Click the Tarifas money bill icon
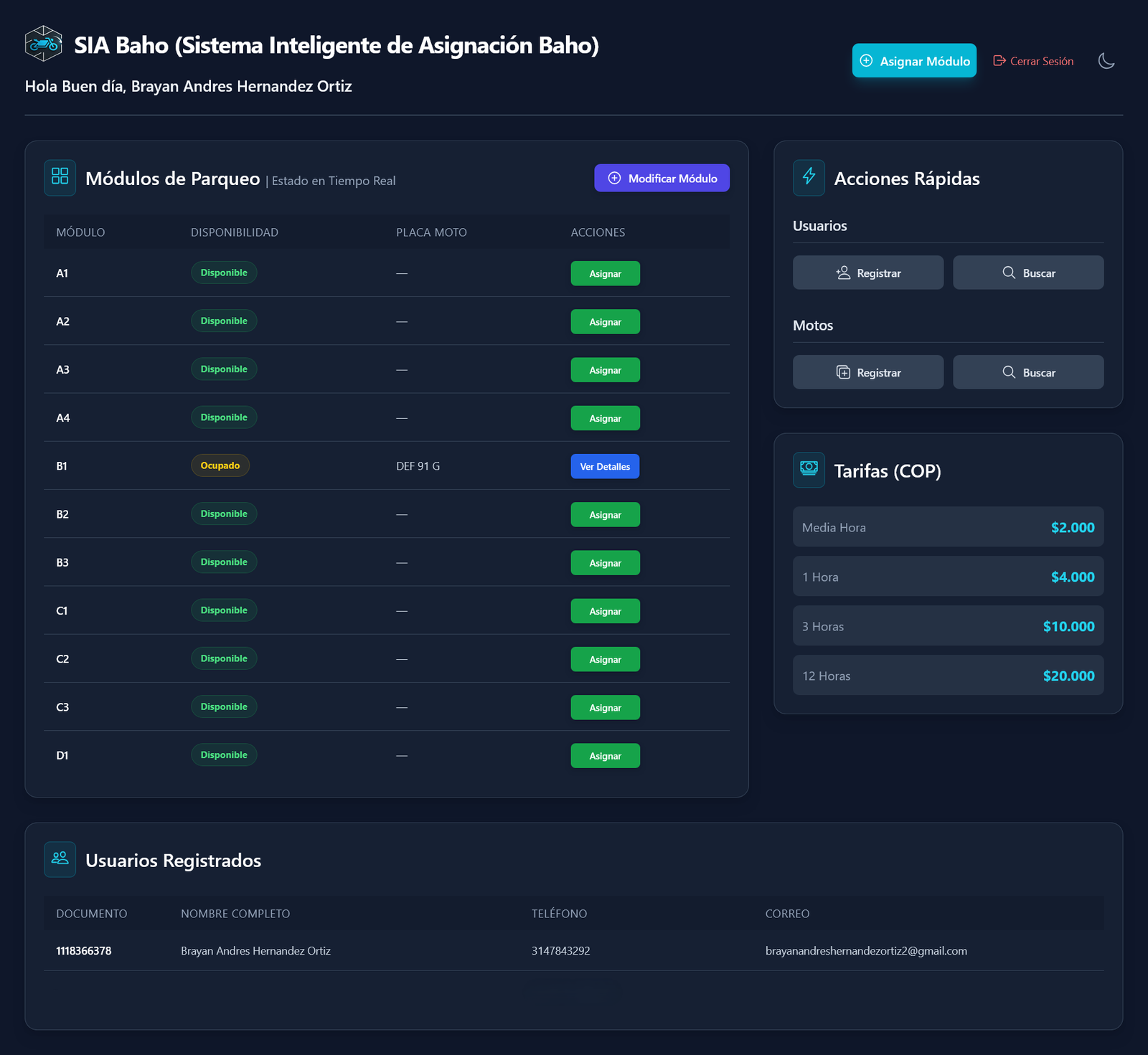 (809, 469)
